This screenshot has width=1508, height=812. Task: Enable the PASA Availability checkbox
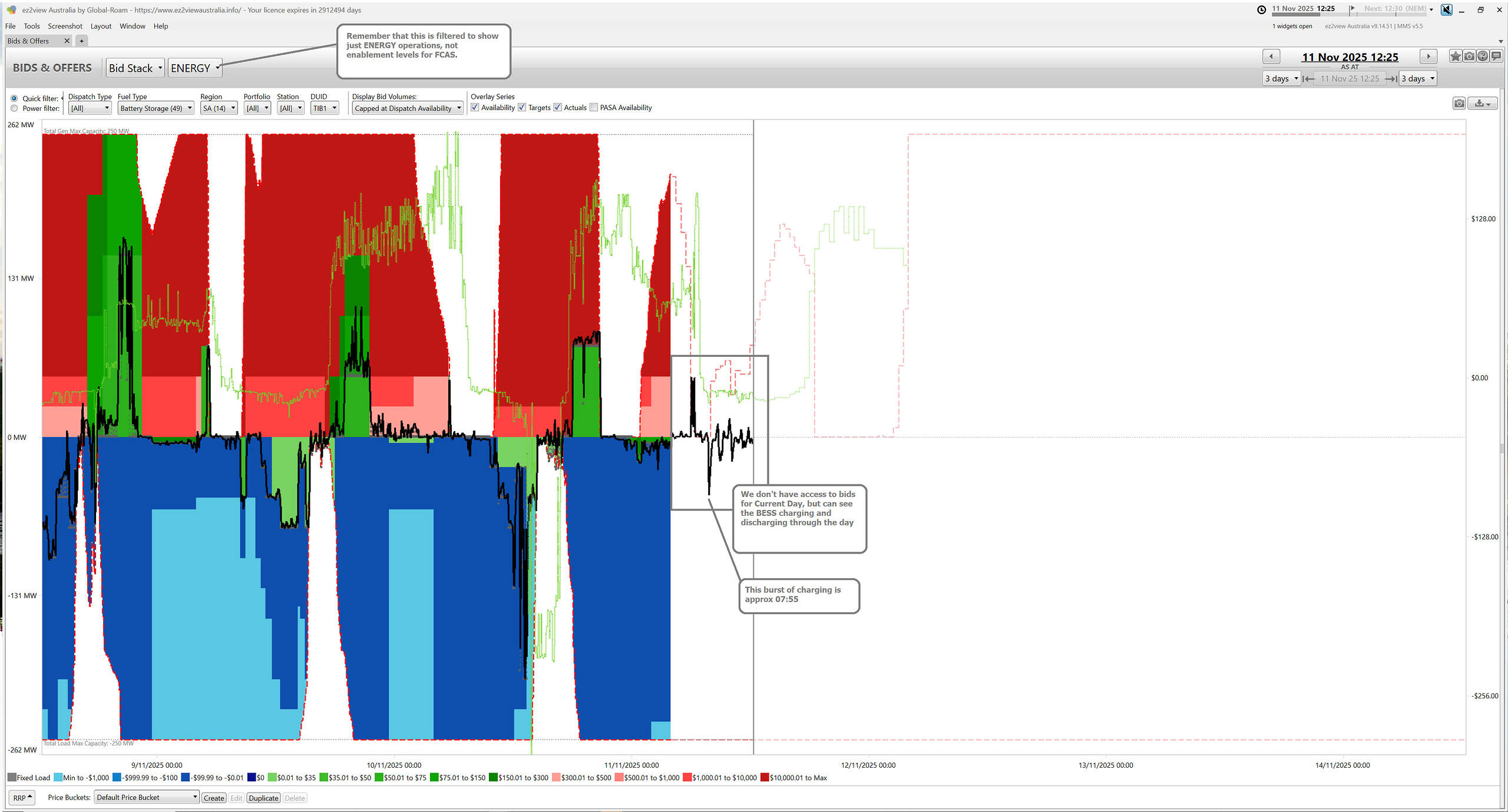pos(594,108)
